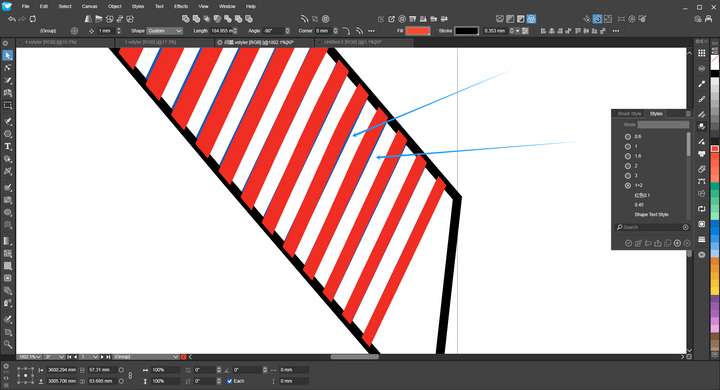Toggle the Each checkbox

(230, 381)
